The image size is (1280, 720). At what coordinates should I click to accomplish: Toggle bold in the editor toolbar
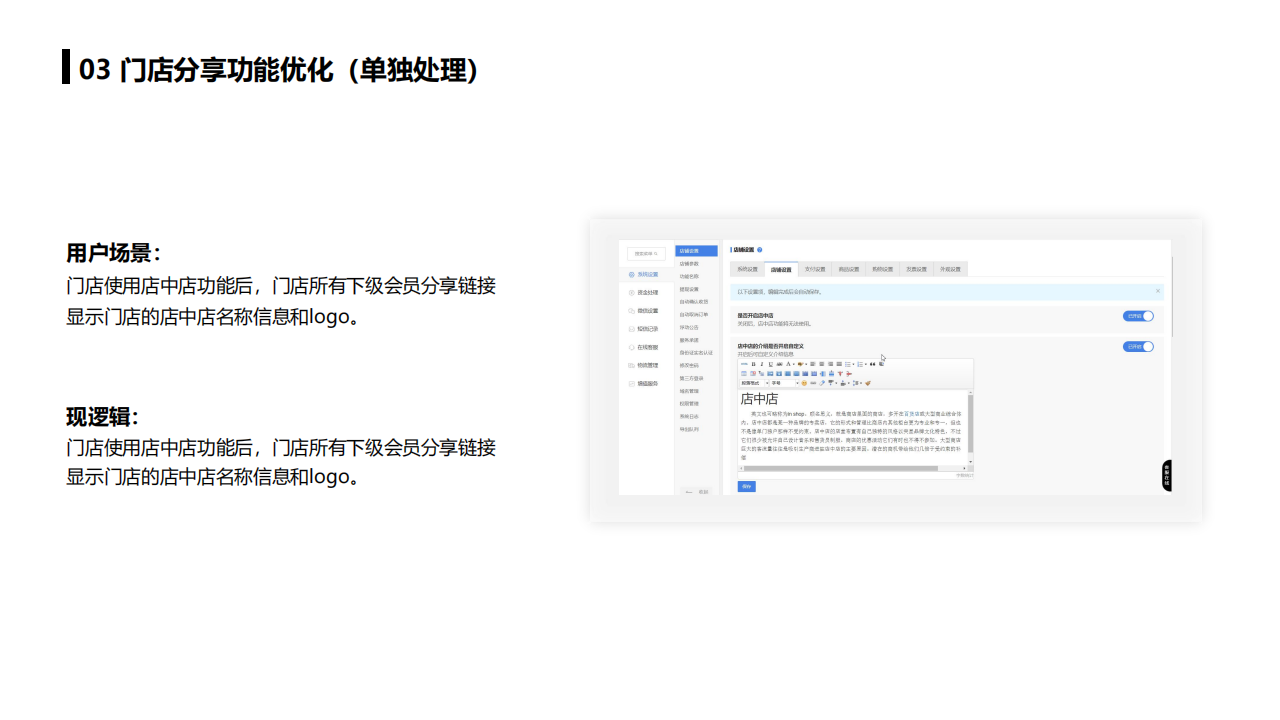753,364
